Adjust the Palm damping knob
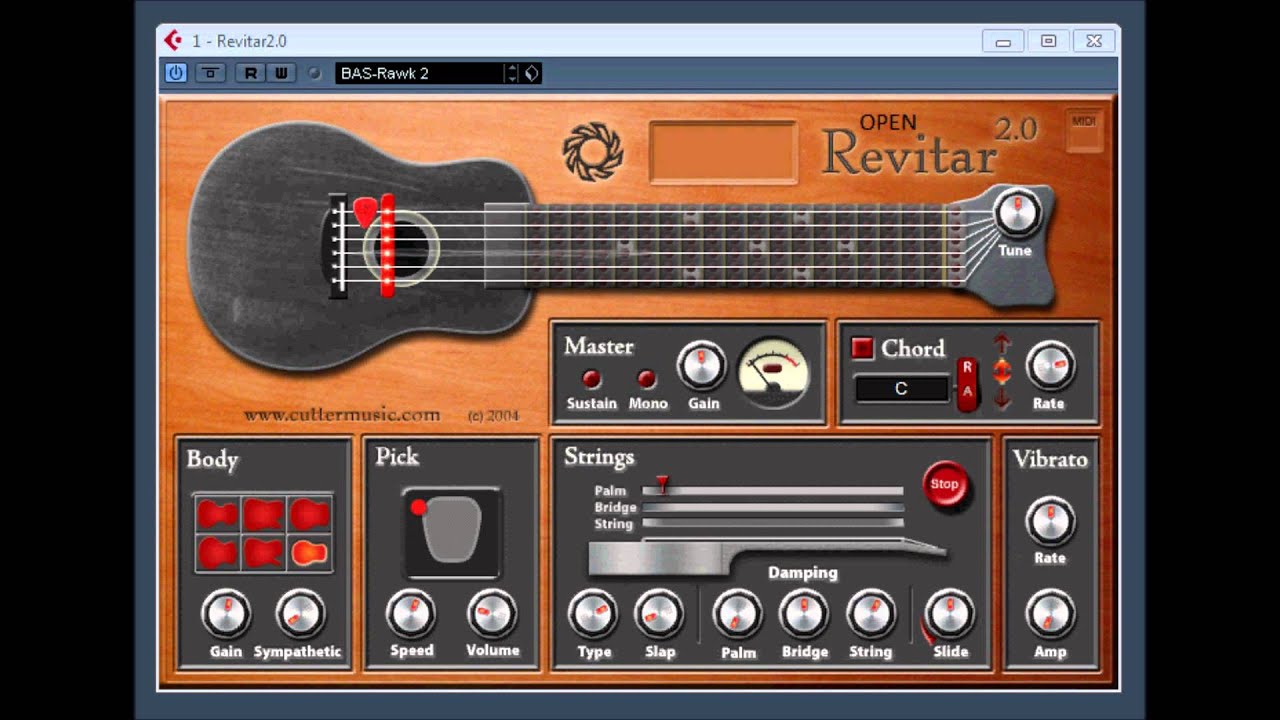Viewport: 1280px width, 720px height. click(738, 614)
